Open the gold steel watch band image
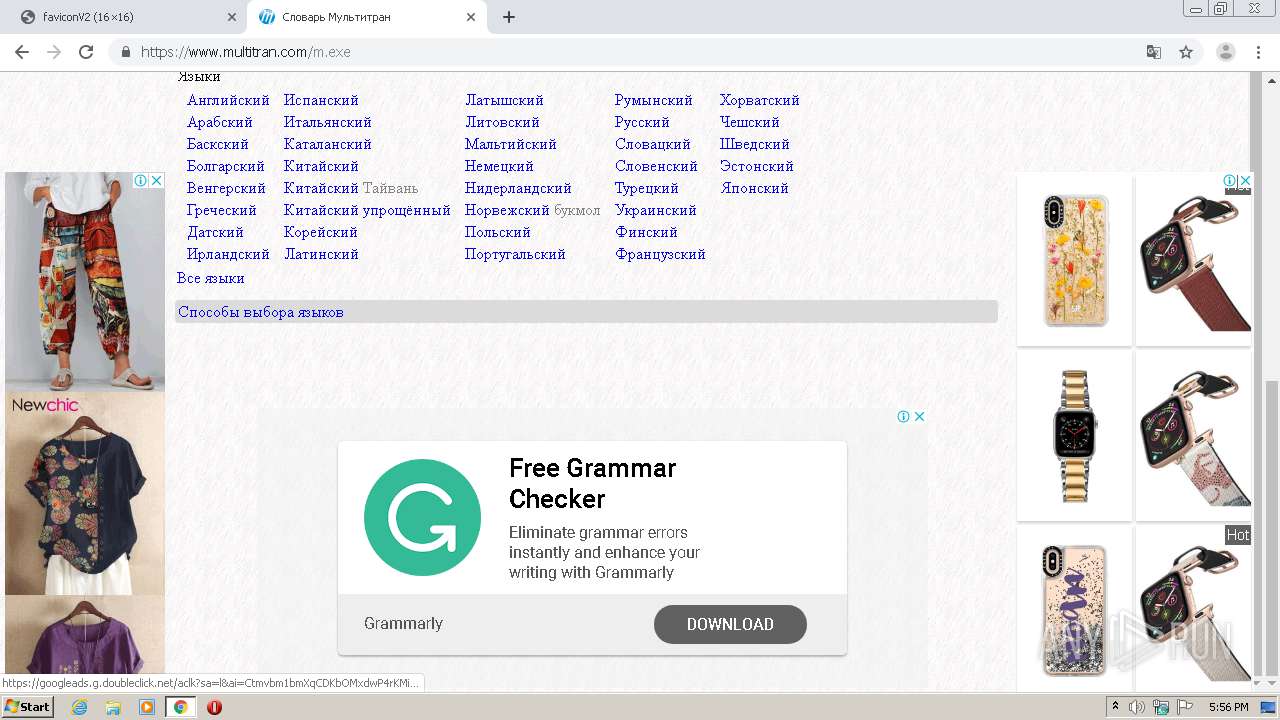The image size is (1280, 720). 1075,436
